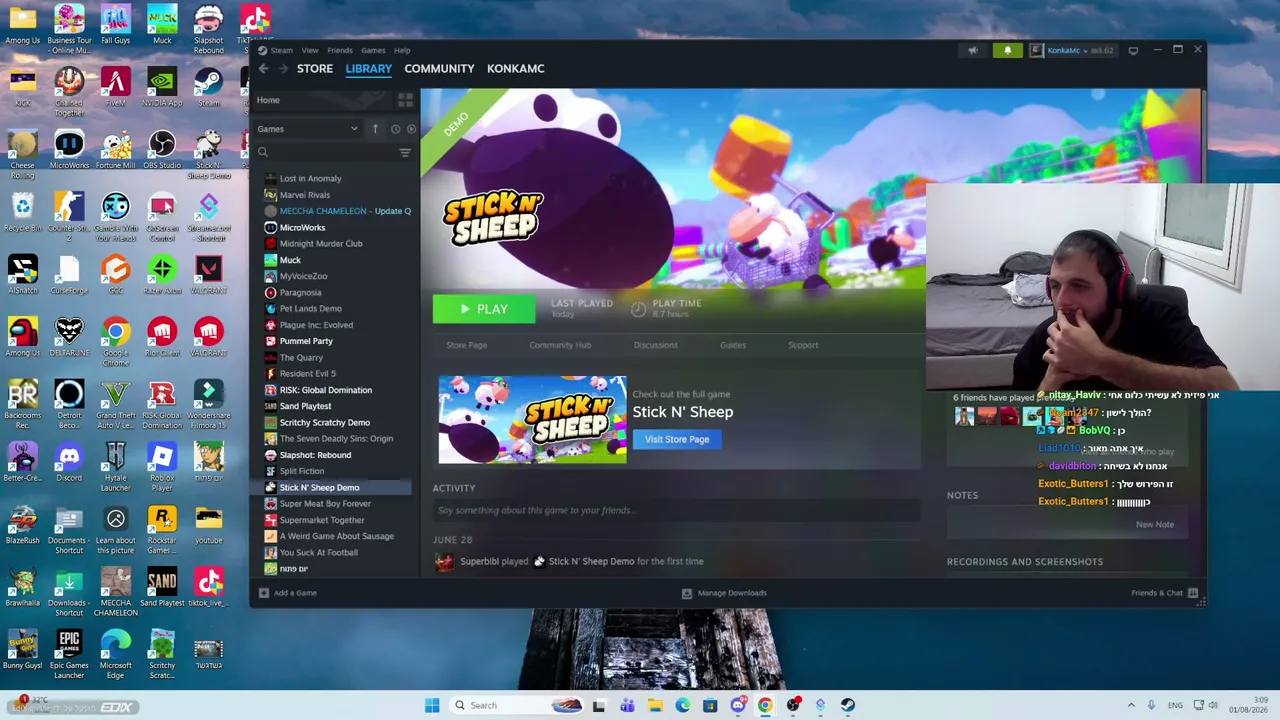Switch to the STORE tab

click(315, 69)
